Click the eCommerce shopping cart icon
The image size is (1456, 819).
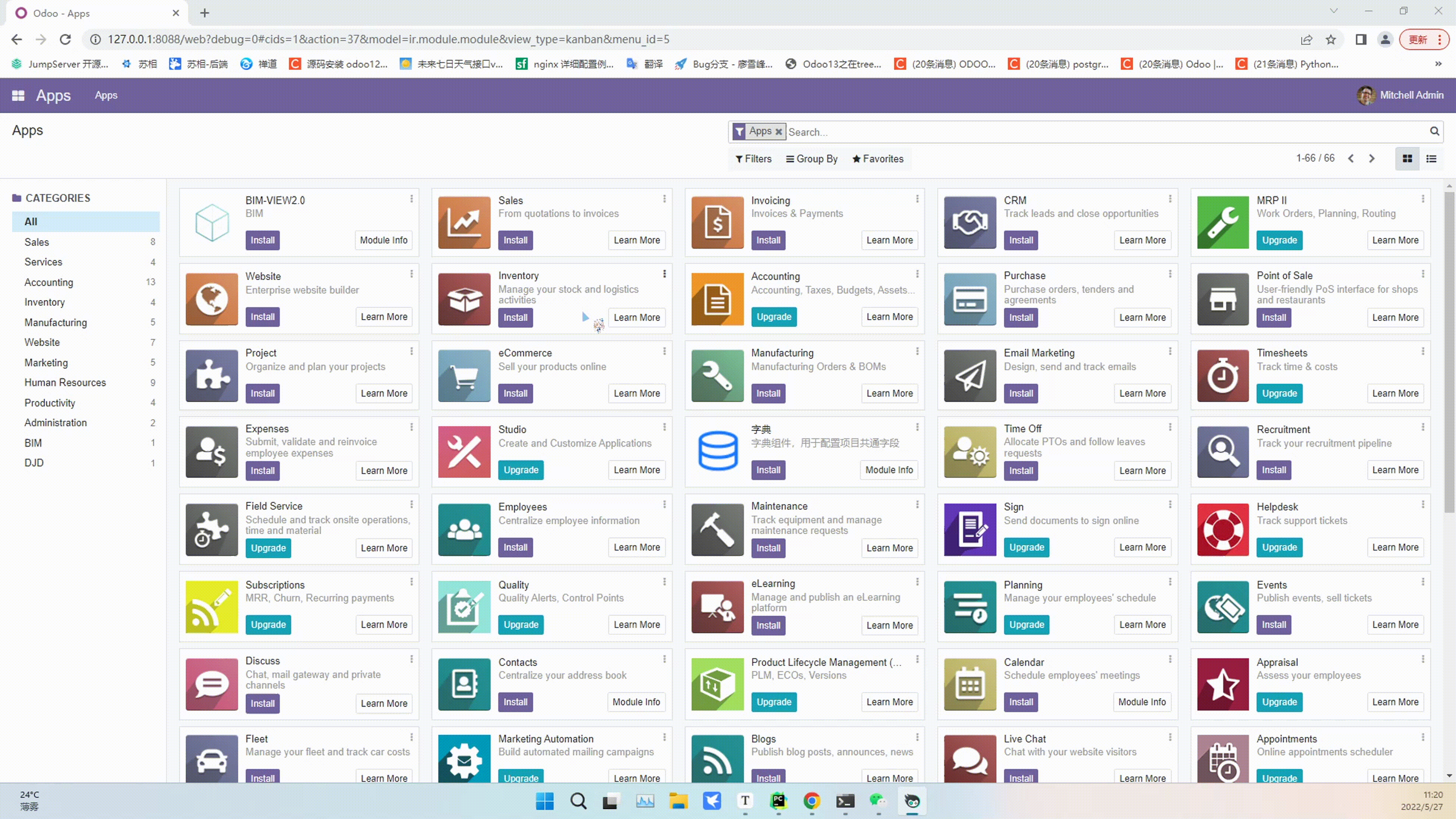pyautogui.click(x=464, y=375)
